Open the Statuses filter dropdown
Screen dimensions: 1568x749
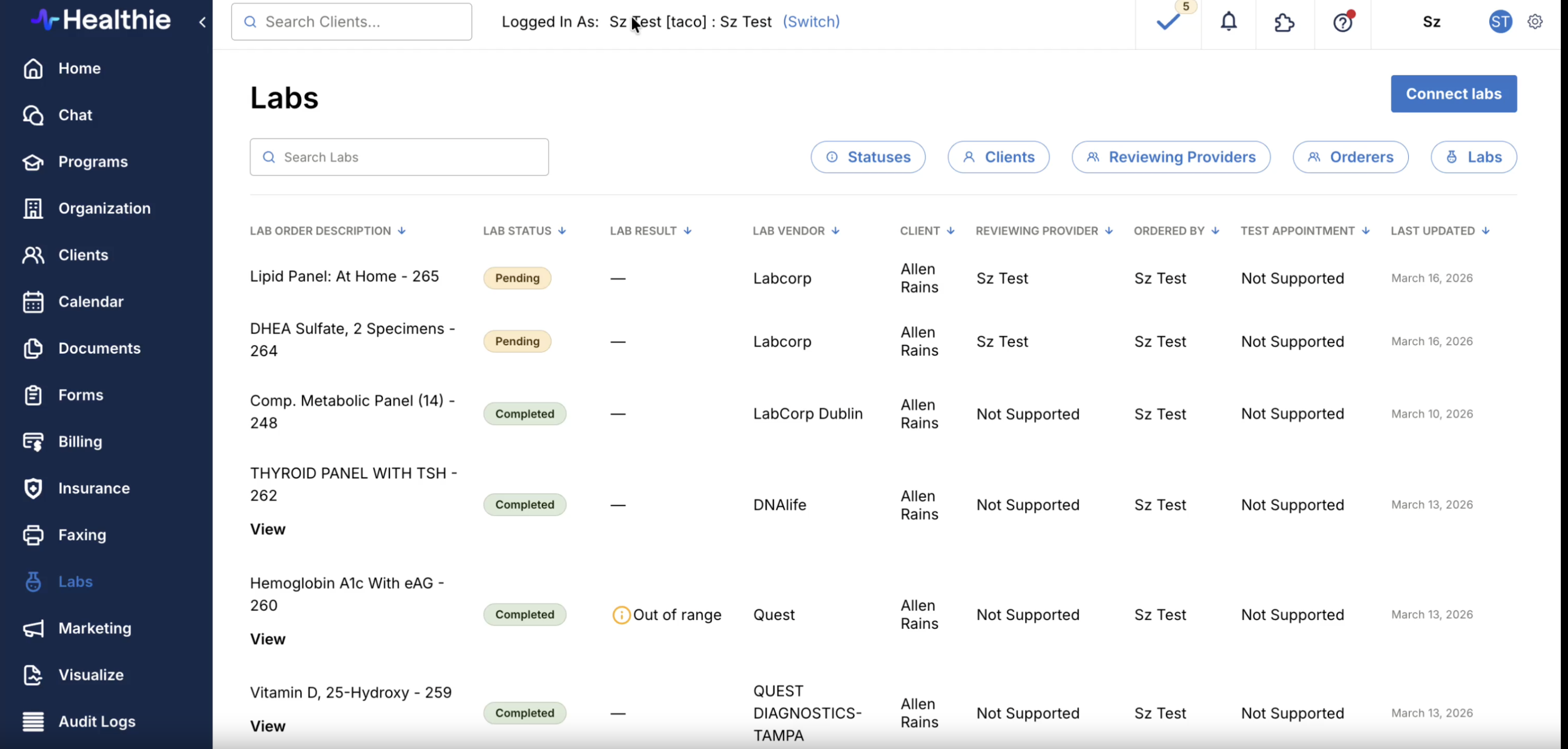click(867, 157)
